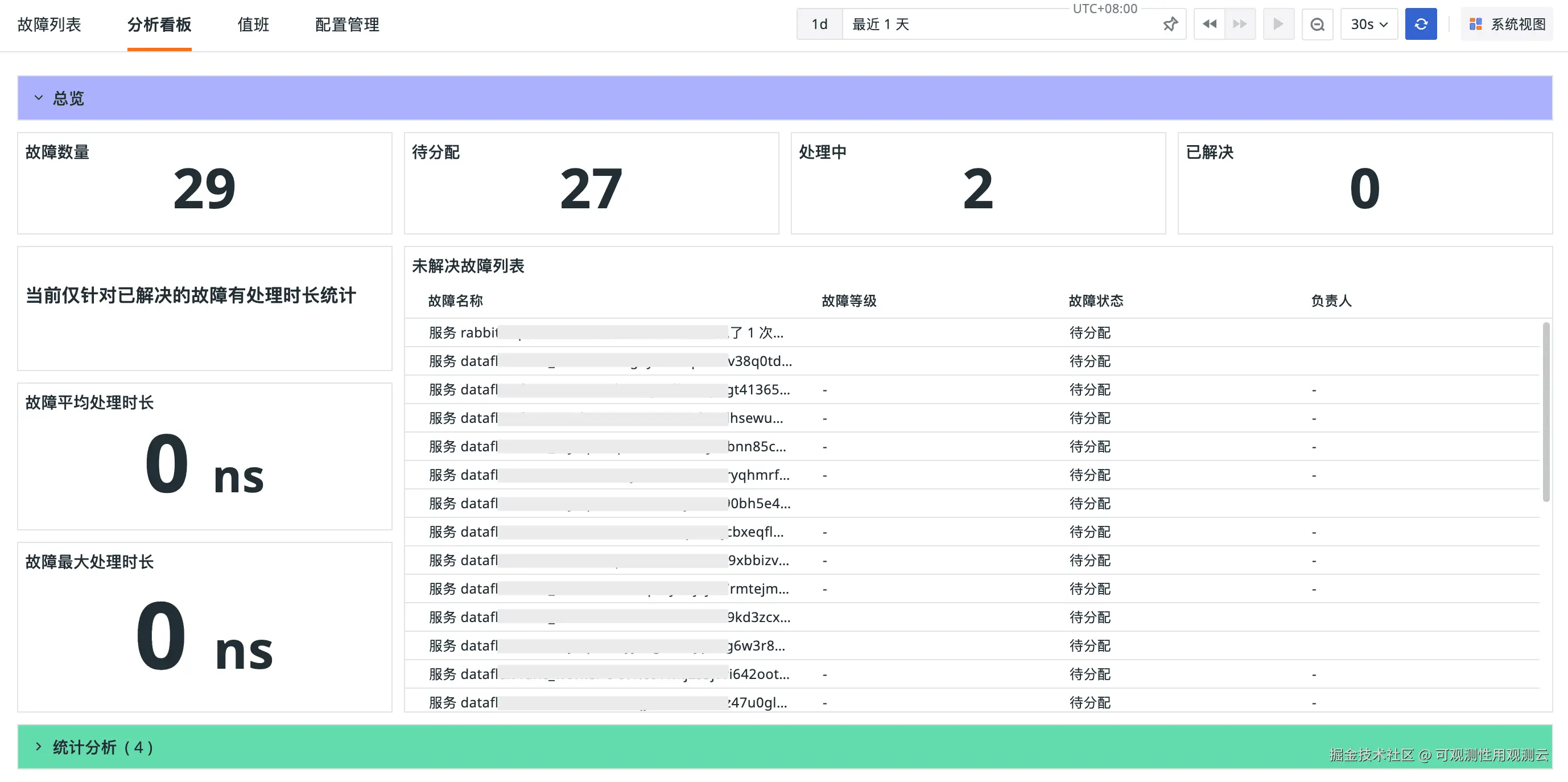Viewport: 1568px width, 782px height.
Task: Click the unresolved fault list scrollbar
Action: coord(1545,411)
